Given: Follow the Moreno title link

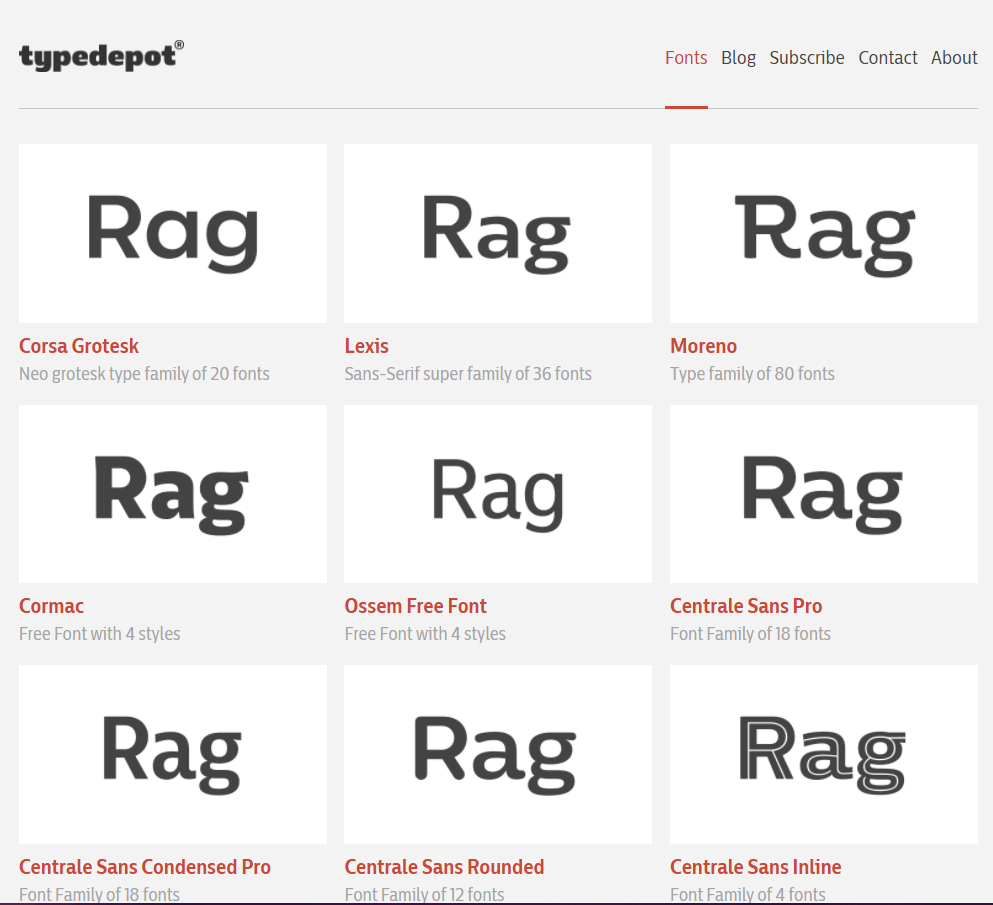Looking at the screenshot, I should [x=704, y=346].
